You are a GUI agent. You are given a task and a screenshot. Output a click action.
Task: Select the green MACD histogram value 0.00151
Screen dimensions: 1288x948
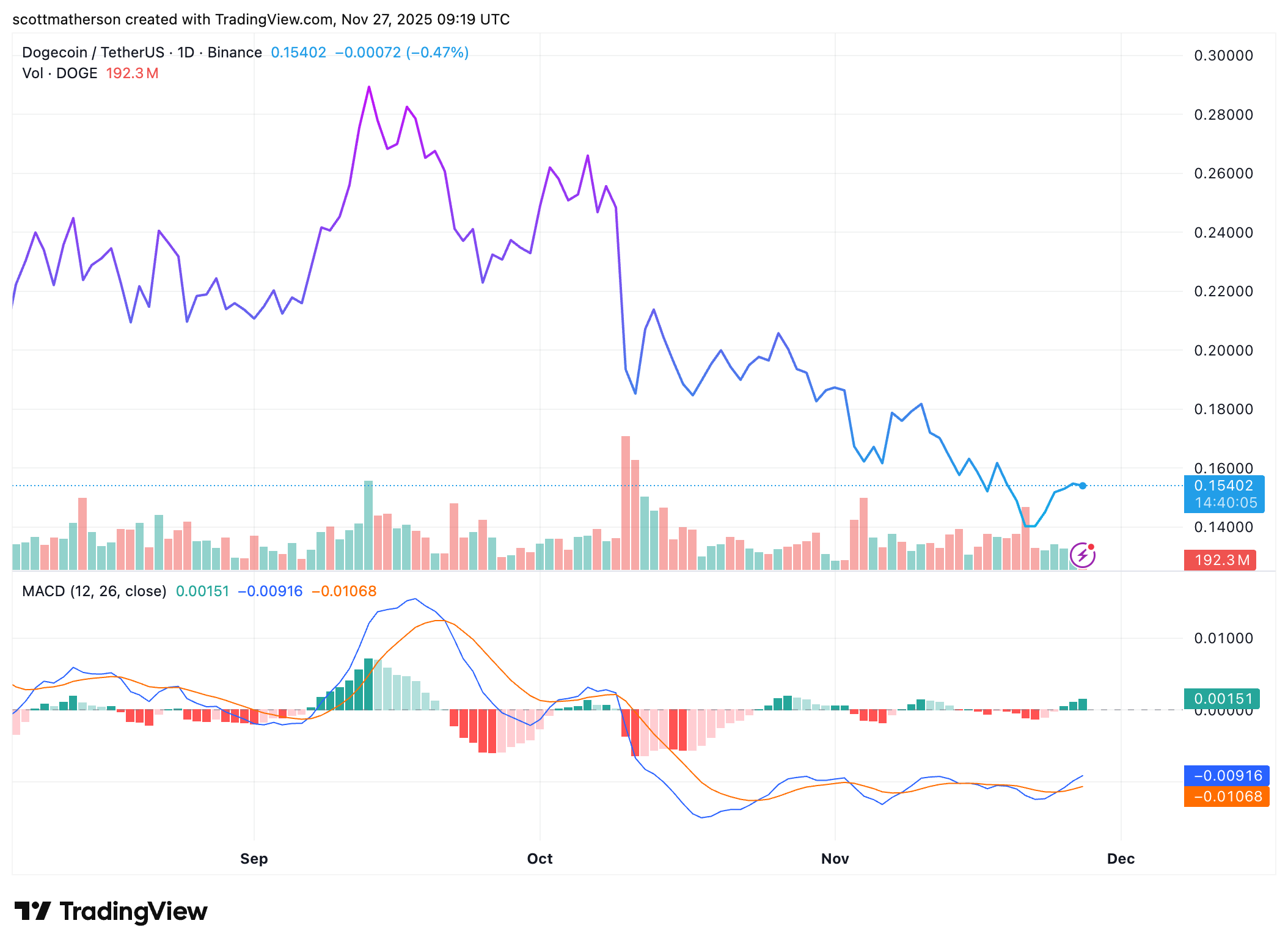pos(1222,698)
